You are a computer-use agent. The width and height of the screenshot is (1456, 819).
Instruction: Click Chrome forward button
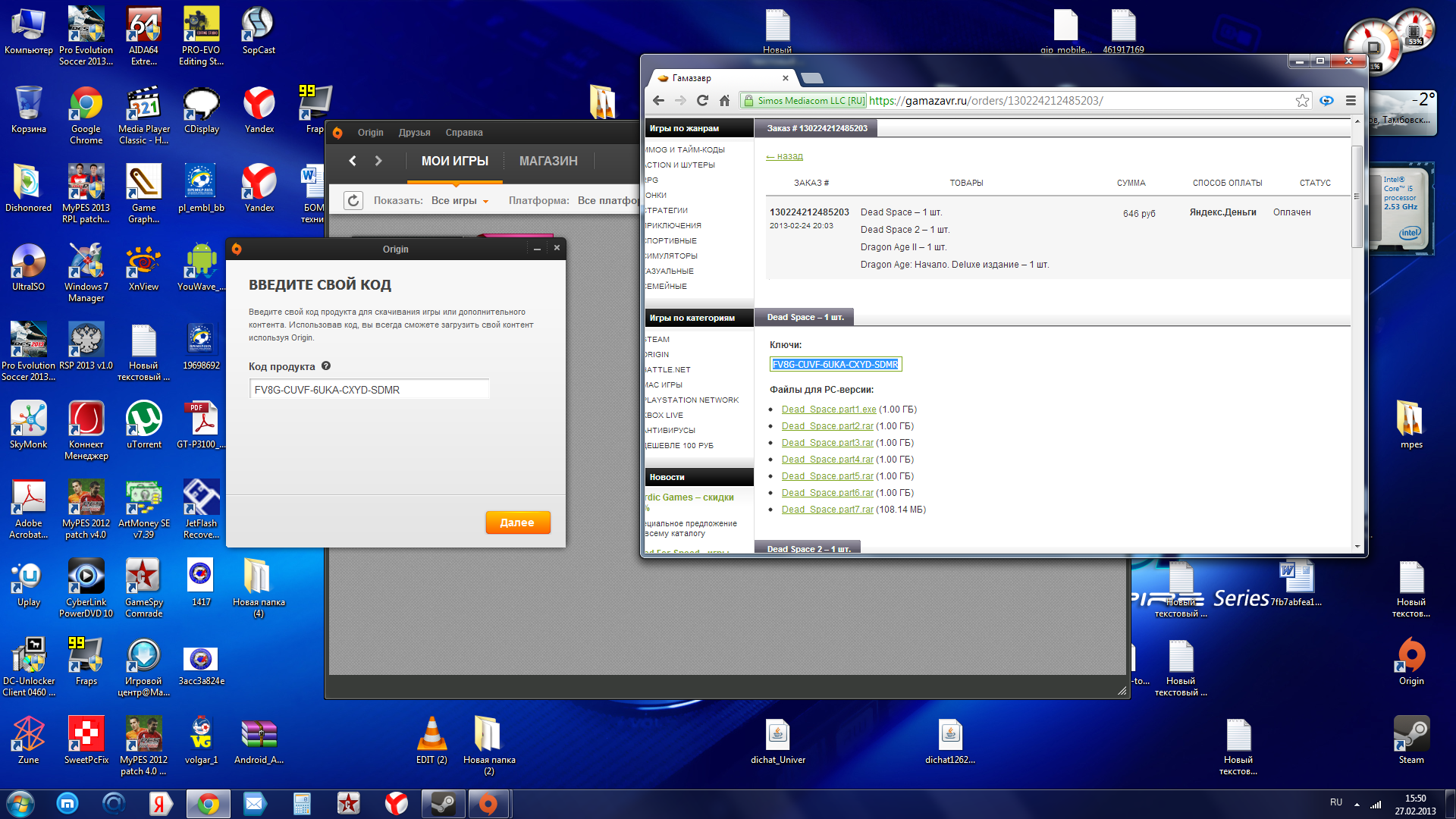pyautogui.click(x=680, y=100)
